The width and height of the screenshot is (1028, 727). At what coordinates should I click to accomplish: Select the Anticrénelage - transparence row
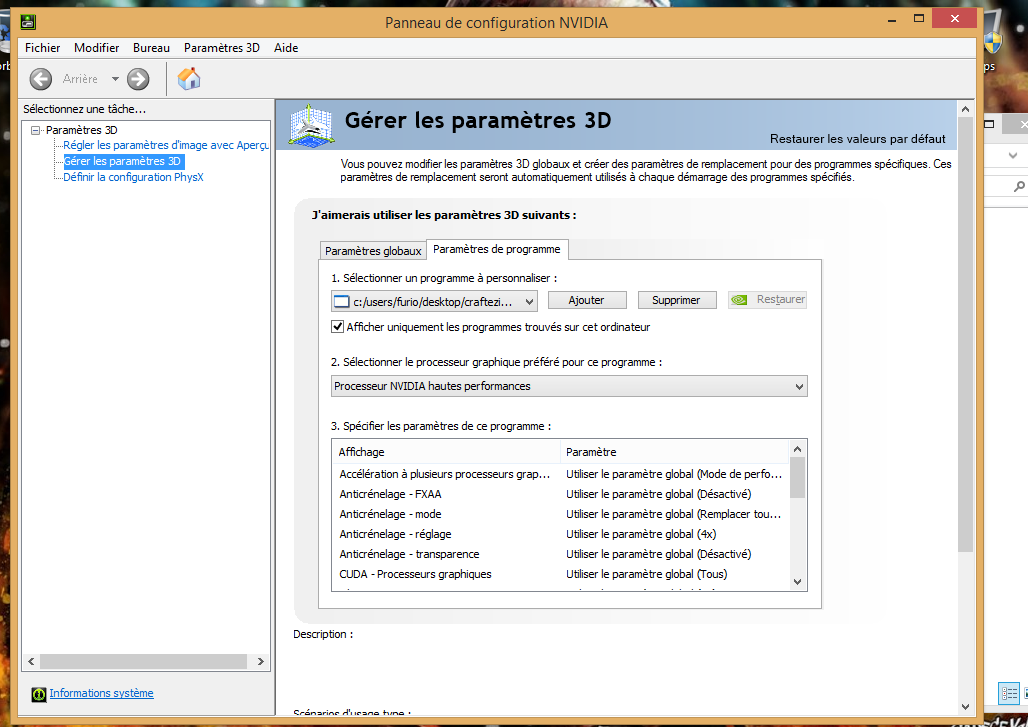click(x=561, y=555)
